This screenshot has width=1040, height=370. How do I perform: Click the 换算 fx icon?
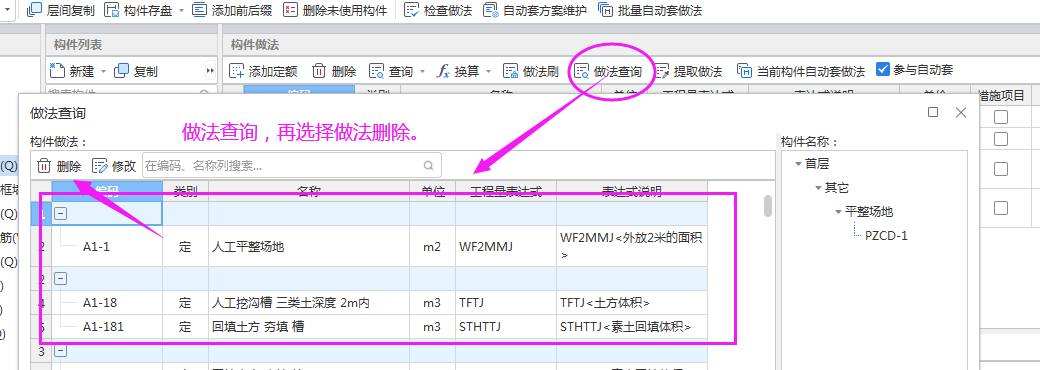pyautogui.click(x=443, y=71)
